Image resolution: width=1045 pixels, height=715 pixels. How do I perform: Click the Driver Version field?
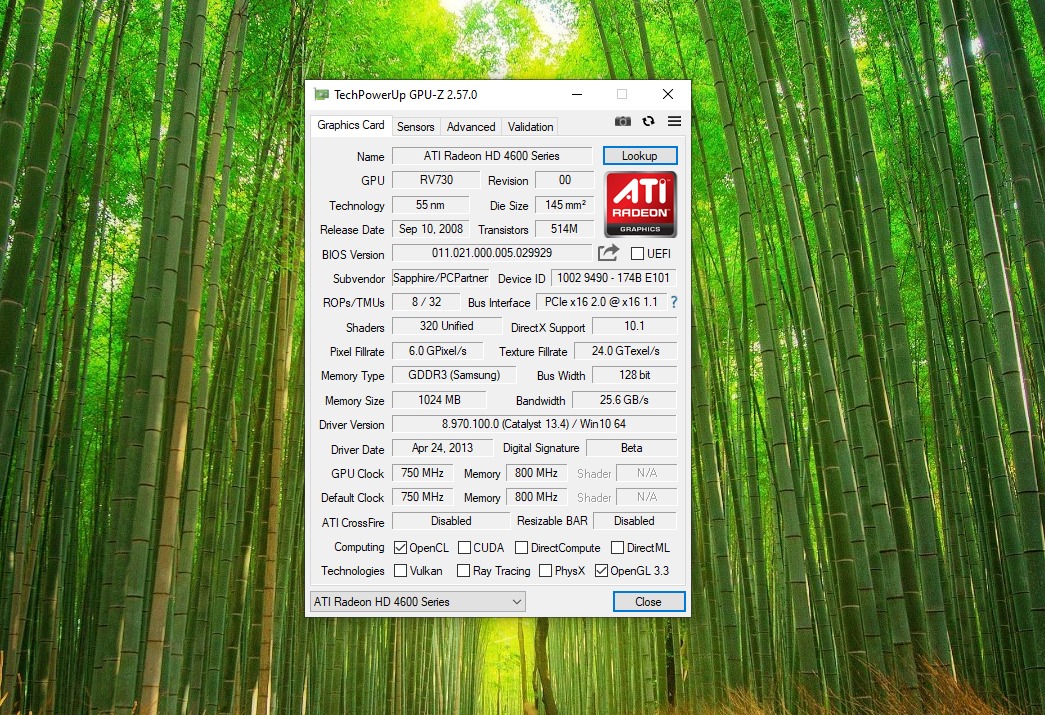pos(534,424)
